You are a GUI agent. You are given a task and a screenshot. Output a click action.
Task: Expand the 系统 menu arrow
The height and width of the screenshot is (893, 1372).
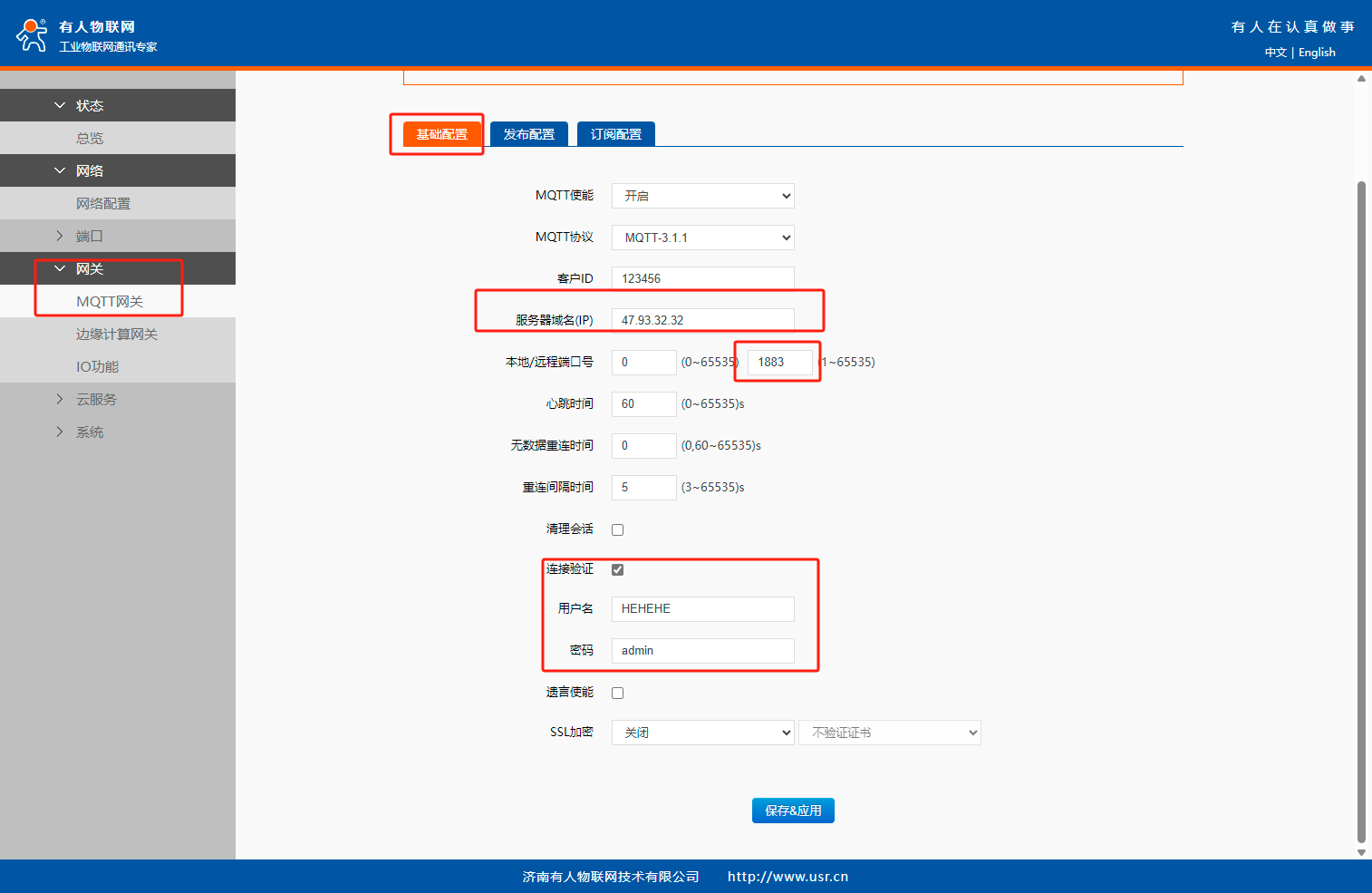[x=60, y=432]
